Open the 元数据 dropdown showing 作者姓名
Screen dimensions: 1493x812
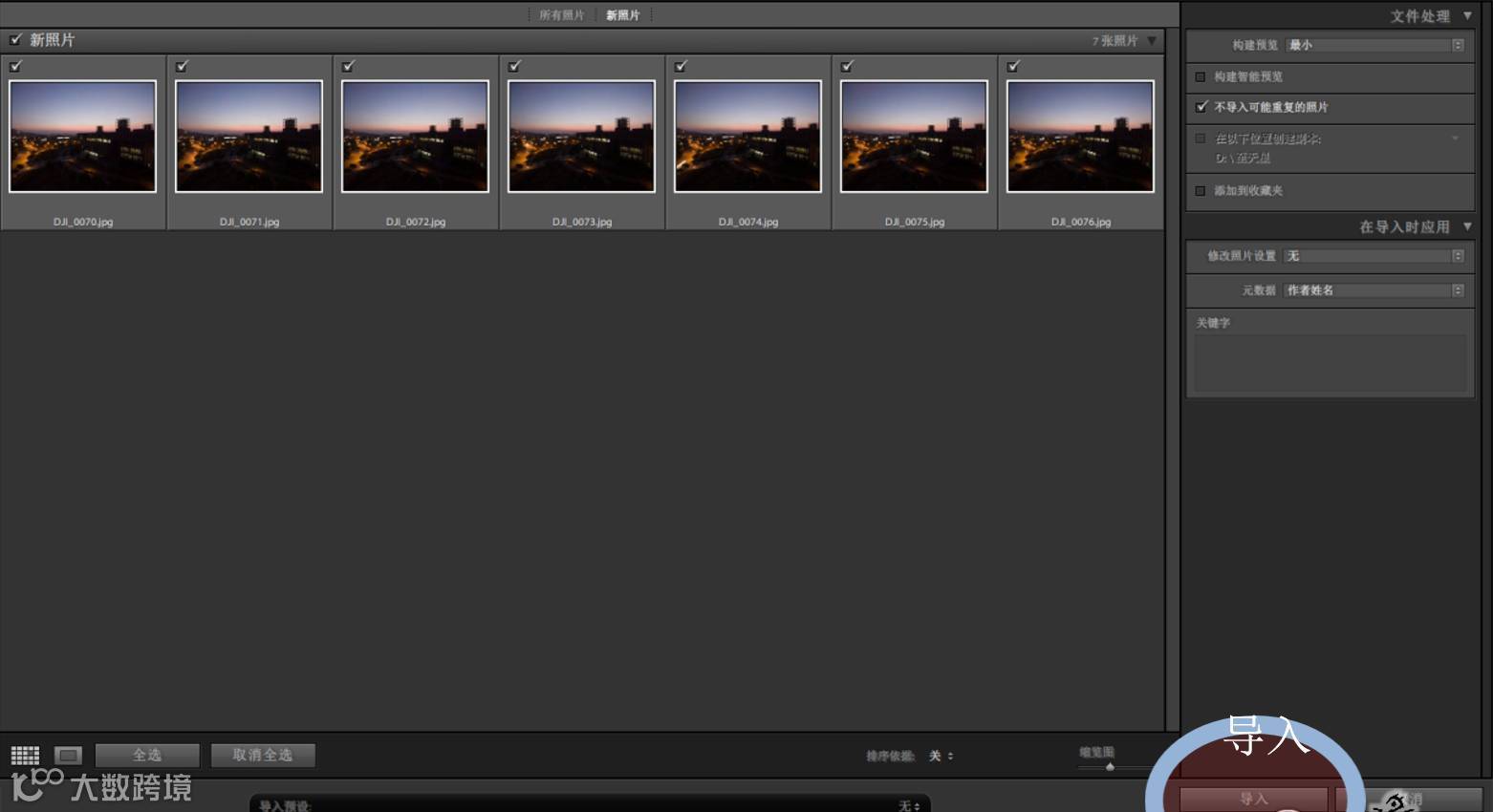1375,290
